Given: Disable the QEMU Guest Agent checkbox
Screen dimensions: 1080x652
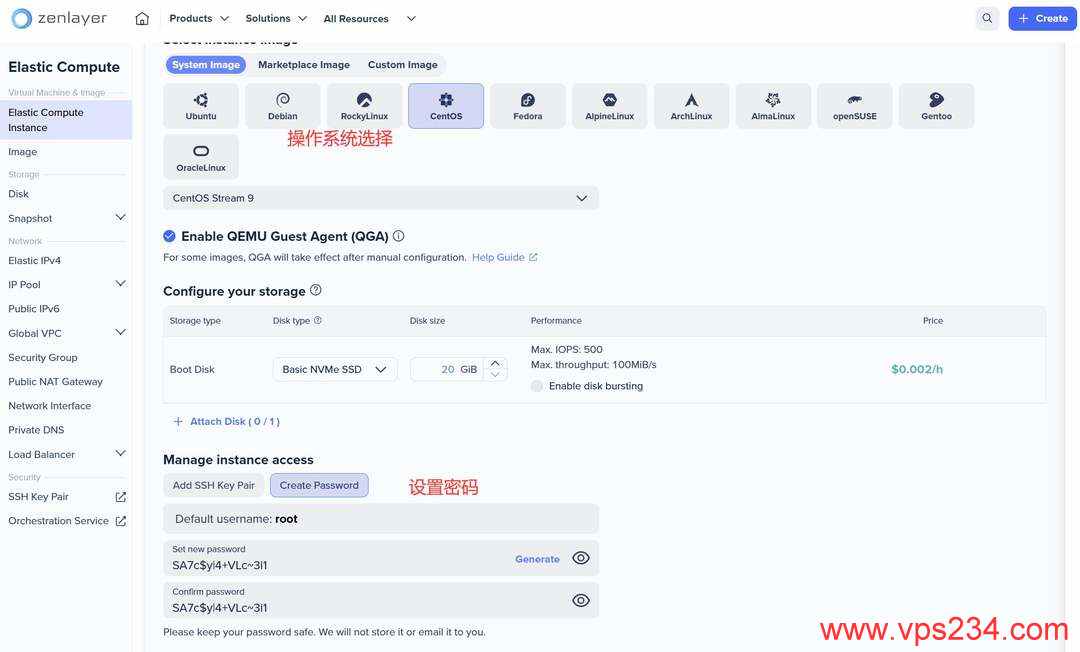Looking at the screenshot, I should coord(169,236).
